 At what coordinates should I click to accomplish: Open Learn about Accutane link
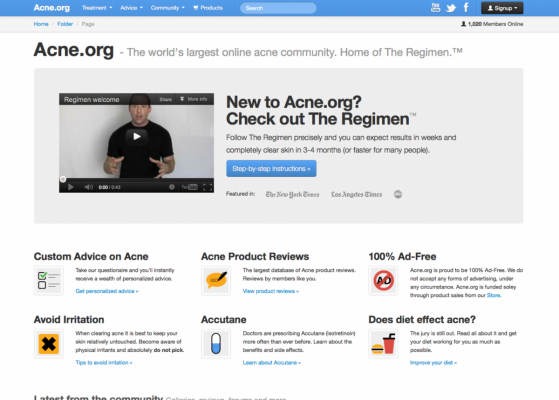click(272, 363)
